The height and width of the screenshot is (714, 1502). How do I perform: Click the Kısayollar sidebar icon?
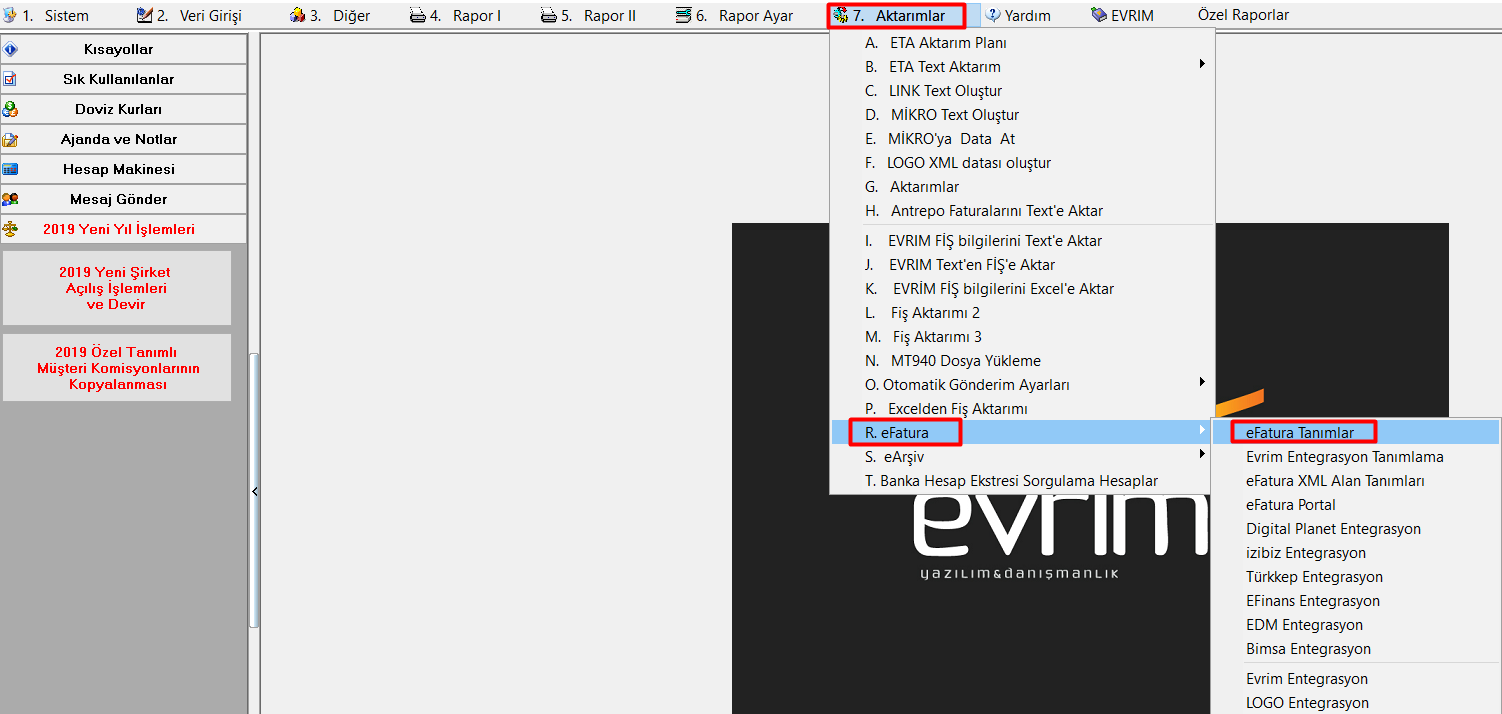point(10,49)
